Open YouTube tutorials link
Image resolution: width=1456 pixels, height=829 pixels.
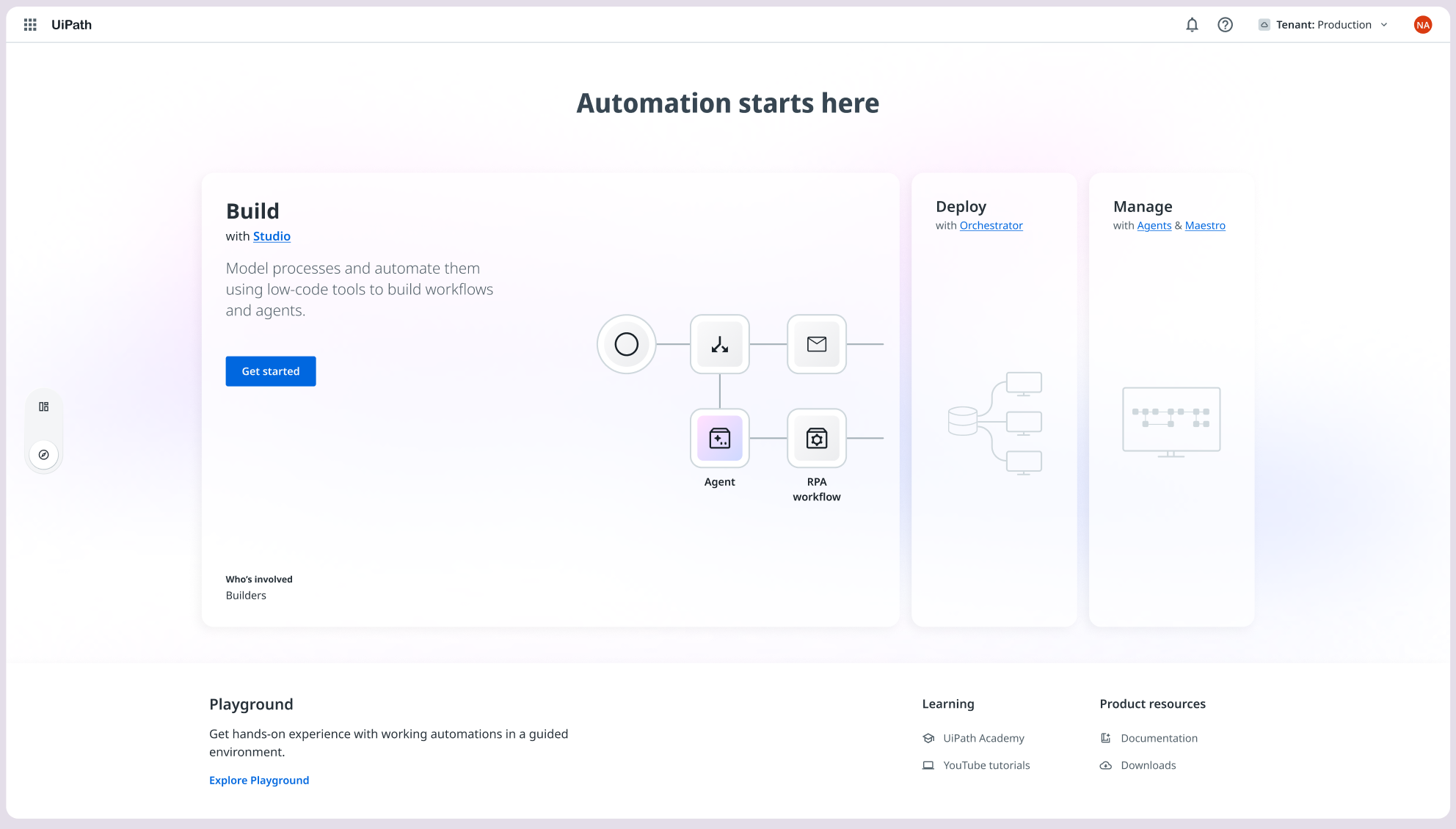986,765
